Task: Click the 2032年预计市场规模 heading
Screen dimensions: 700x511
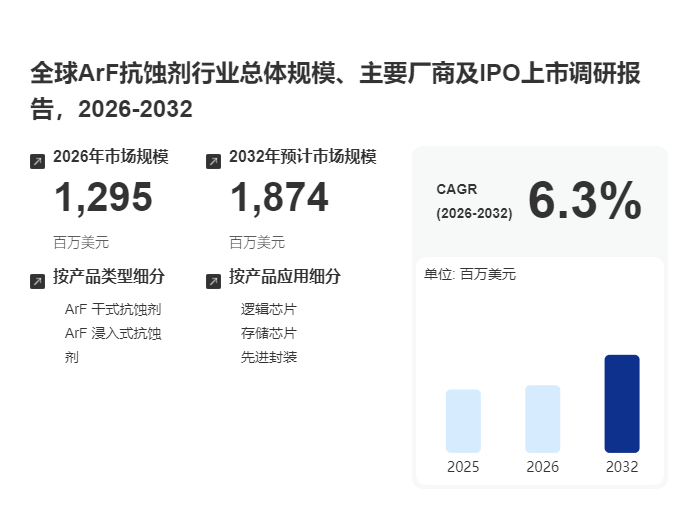Action: [x=303, y=157]
